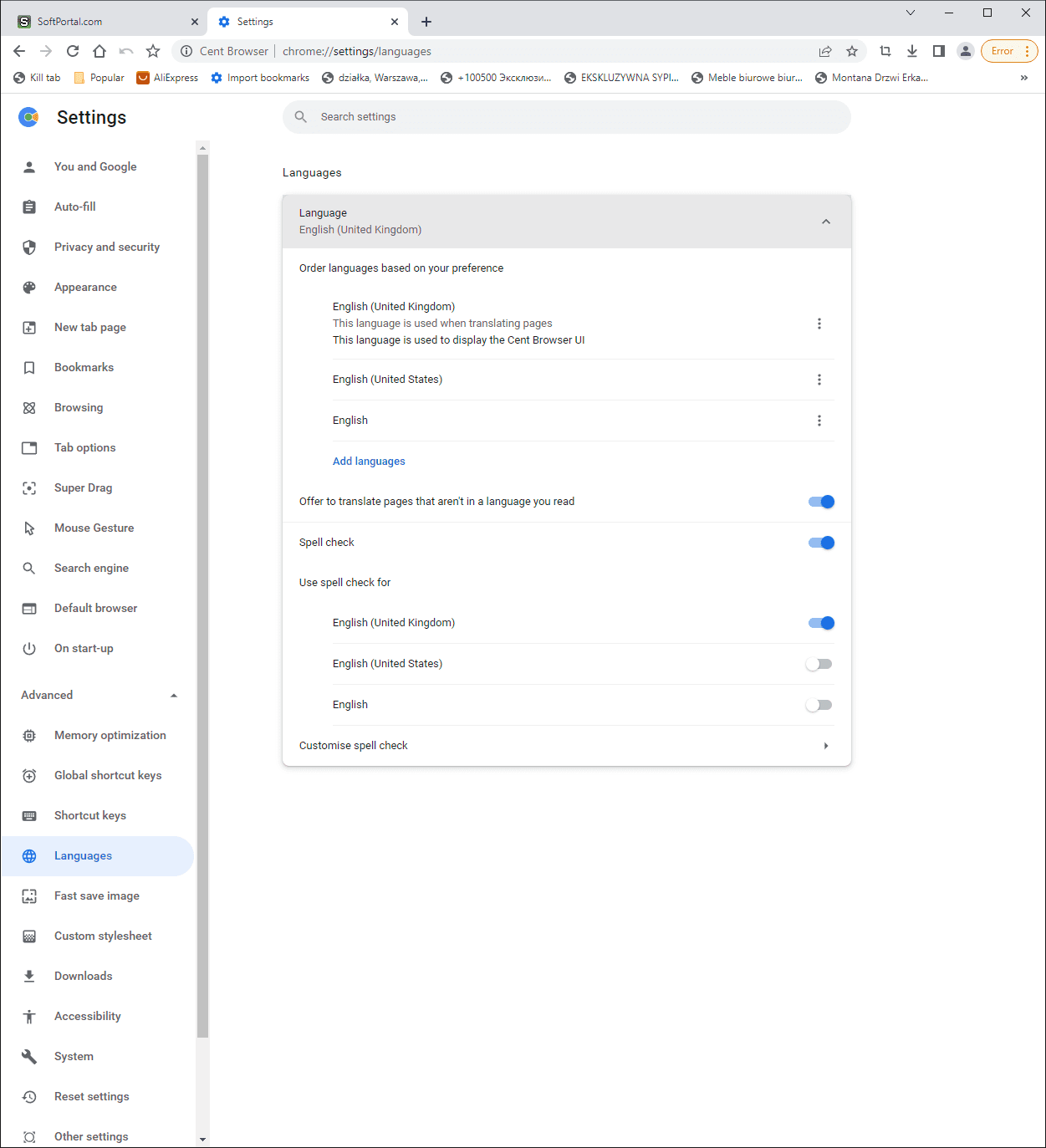Enable spell check for English (United States)
The image size is (1046, 1148).
pyautogui.click(x=819, y=664)
